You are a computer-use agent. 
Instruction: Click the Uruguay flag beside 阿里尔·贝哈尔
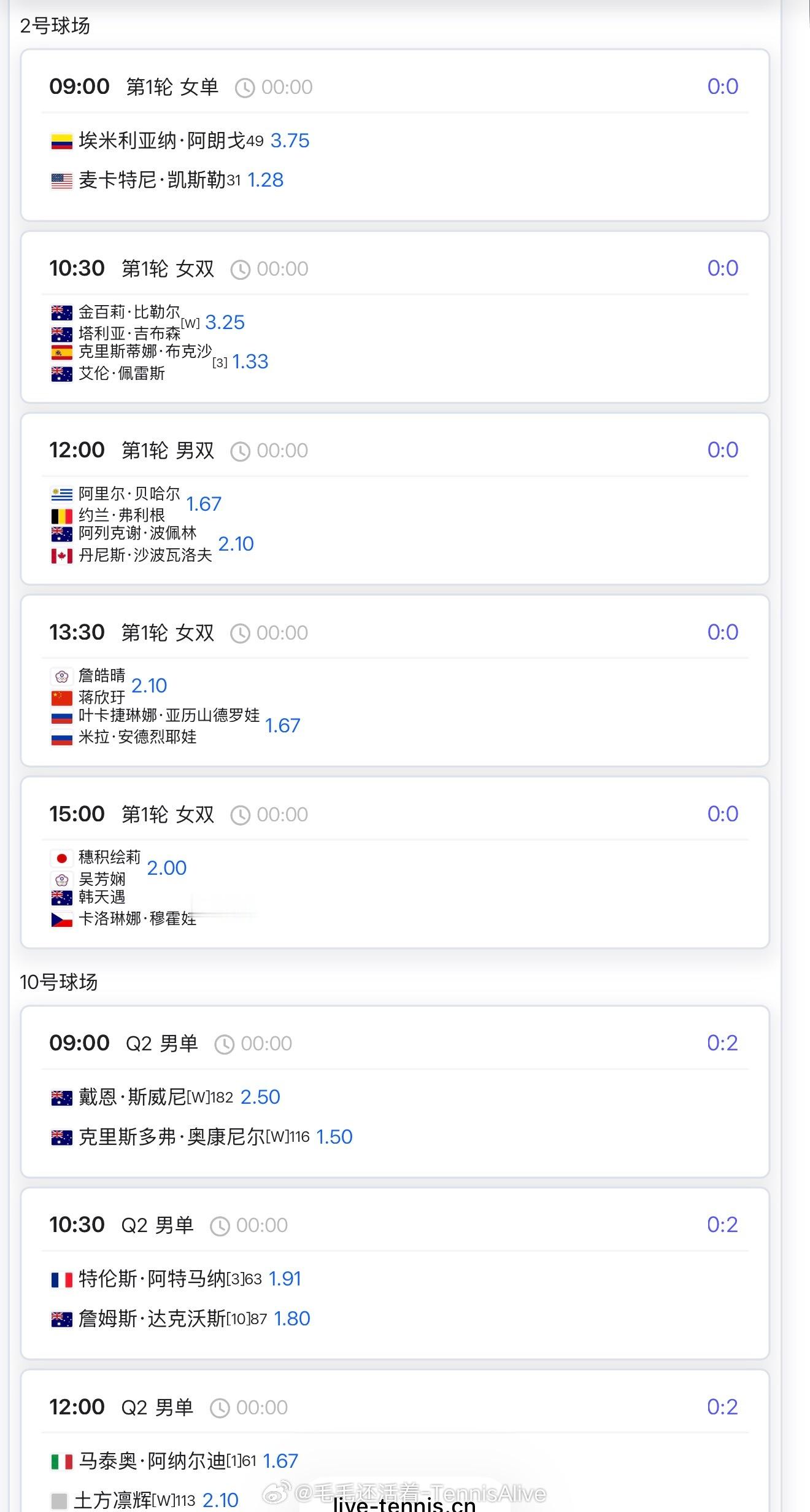tap(61, 494)
